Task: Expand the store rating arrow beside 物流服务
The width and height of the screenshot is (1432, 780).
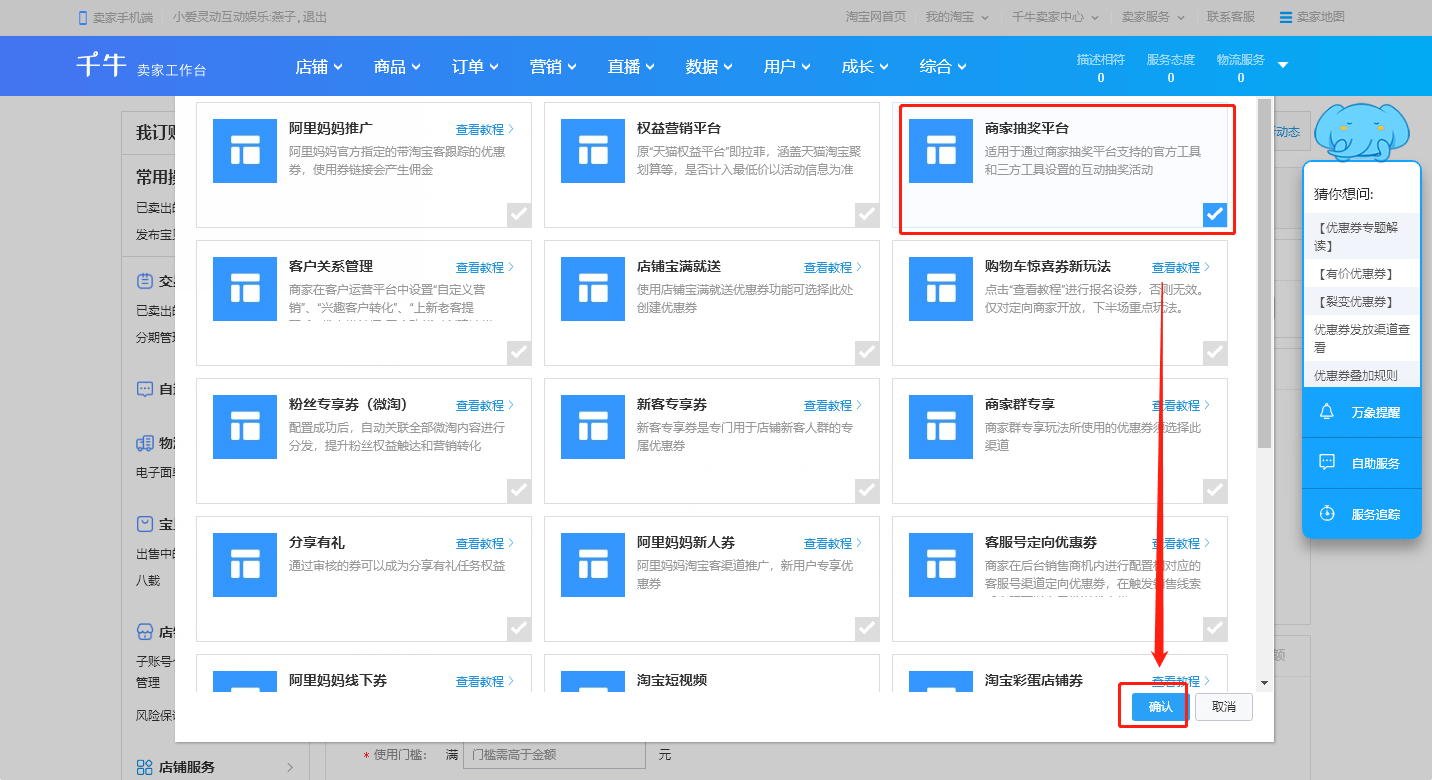Action: tap(1283, 65)
